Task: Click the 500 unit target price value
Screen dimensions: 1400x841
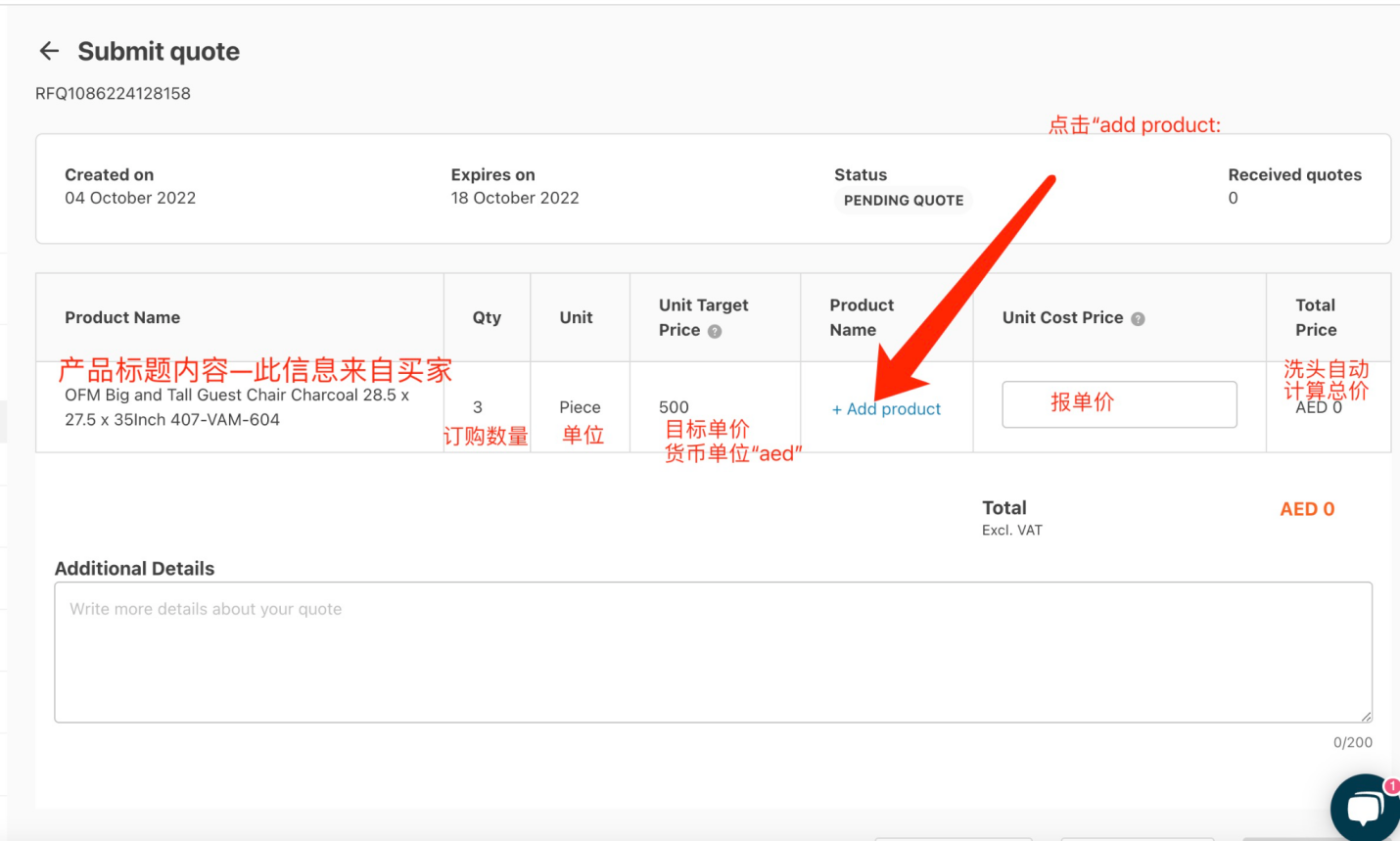Action: coord(674,407)
